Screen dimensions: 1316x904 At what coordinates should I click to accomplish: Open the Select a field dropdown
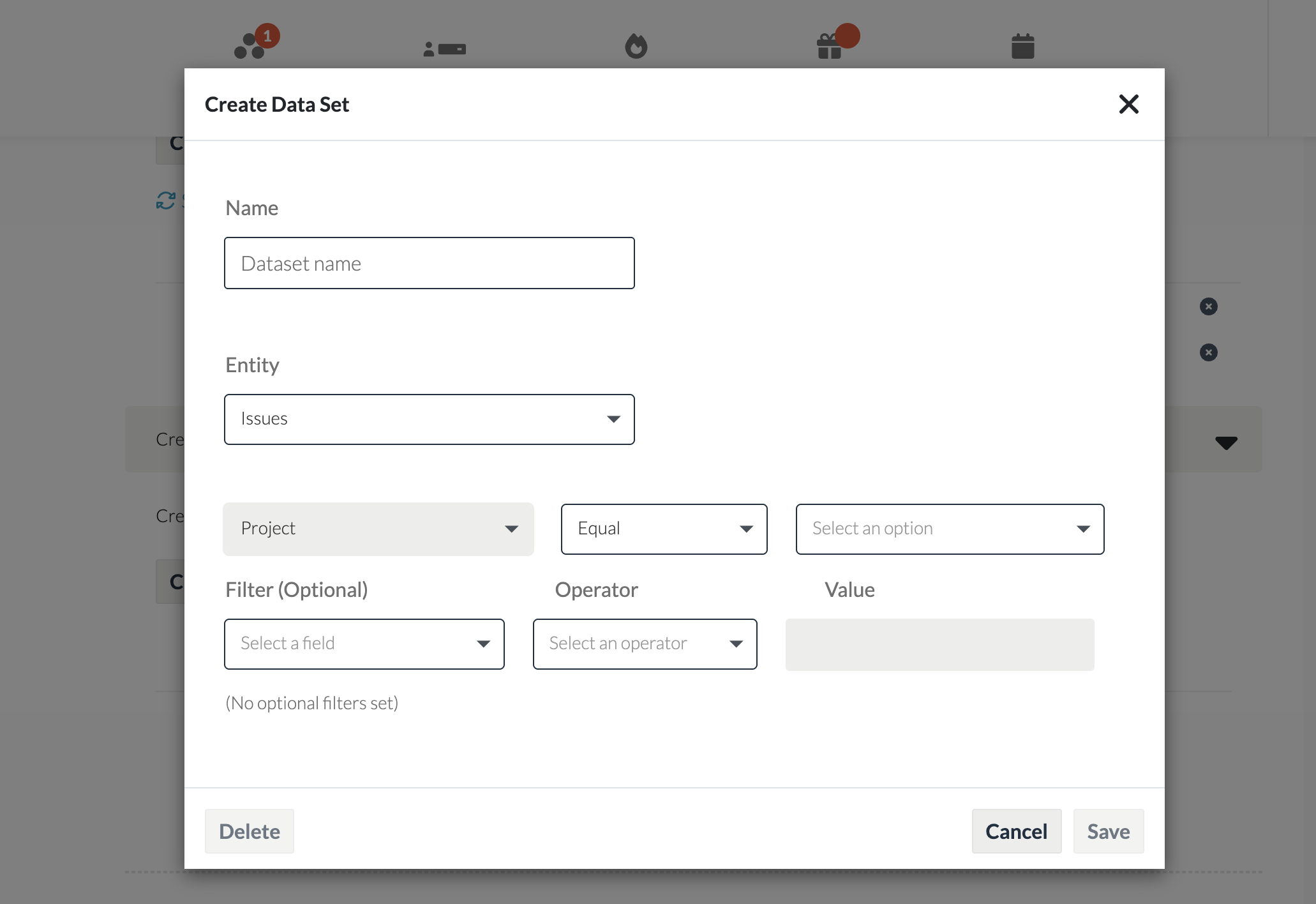(x=364, y=644)
